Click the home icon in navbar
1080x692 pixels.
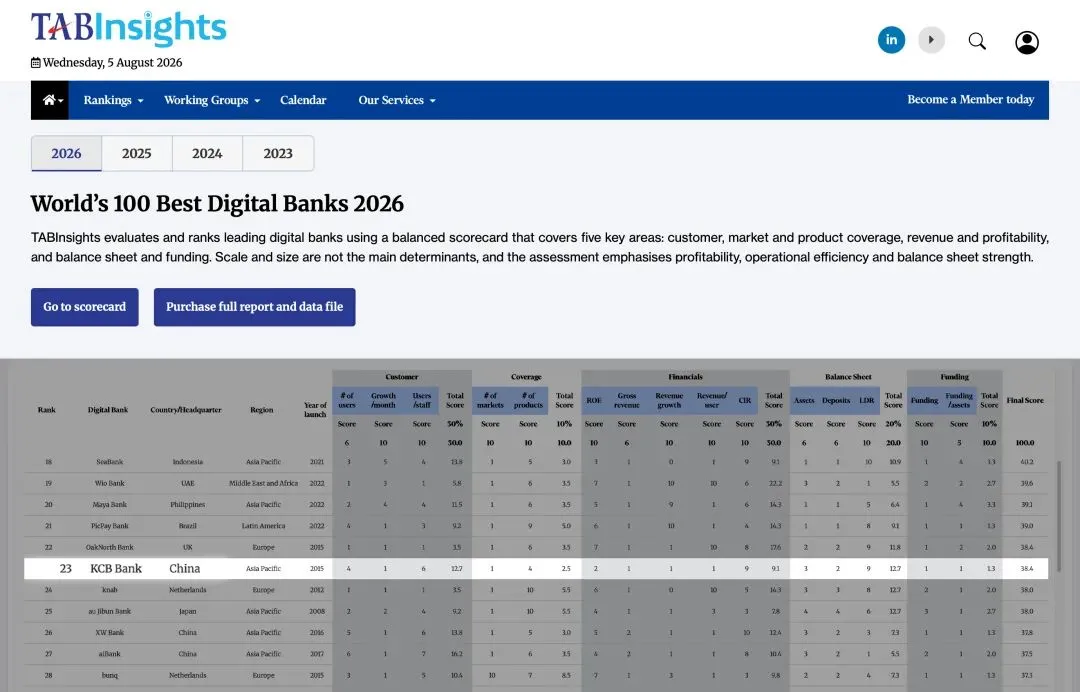[50, 100]
